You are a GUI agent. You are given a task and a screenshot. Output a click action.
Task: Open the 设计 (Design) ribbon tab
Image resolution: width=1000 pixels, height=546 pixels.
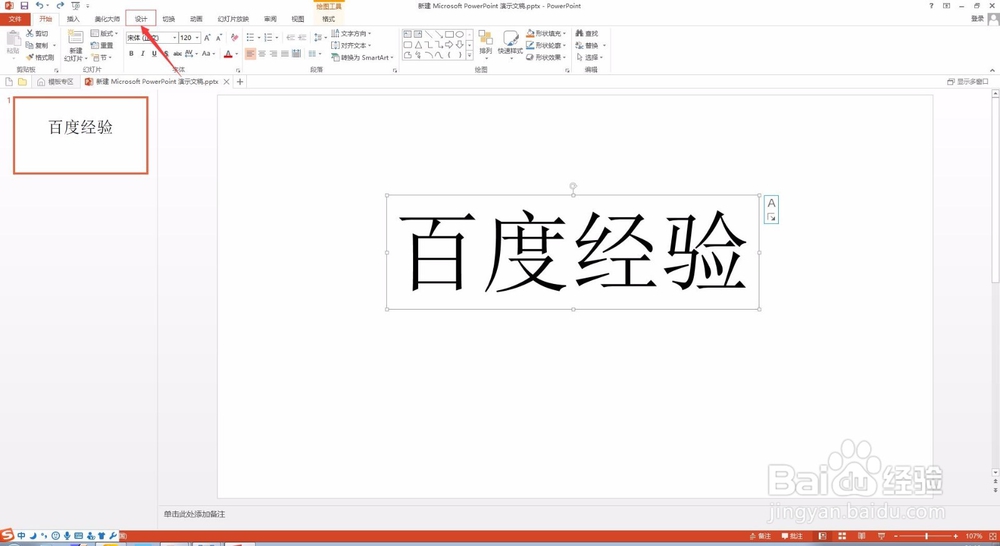click(x=140, y=19)
